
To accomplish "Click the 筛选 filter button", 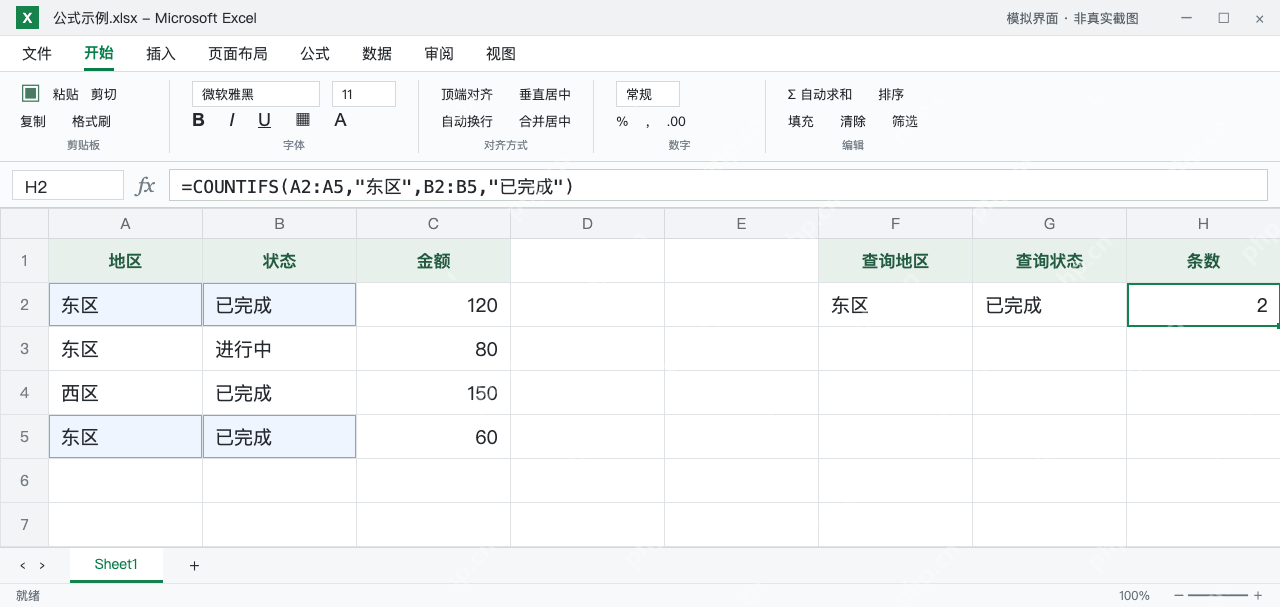I will [905, 121].
